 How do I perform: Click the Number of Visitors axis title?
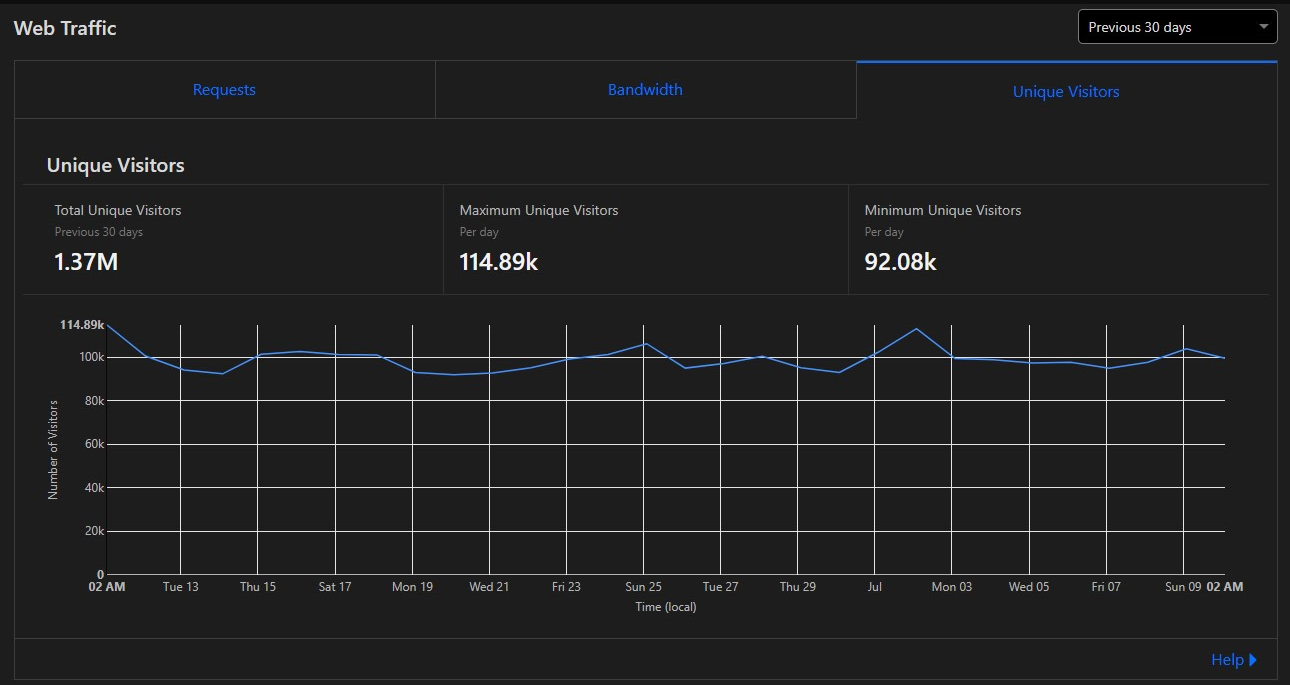coord(54,449)
